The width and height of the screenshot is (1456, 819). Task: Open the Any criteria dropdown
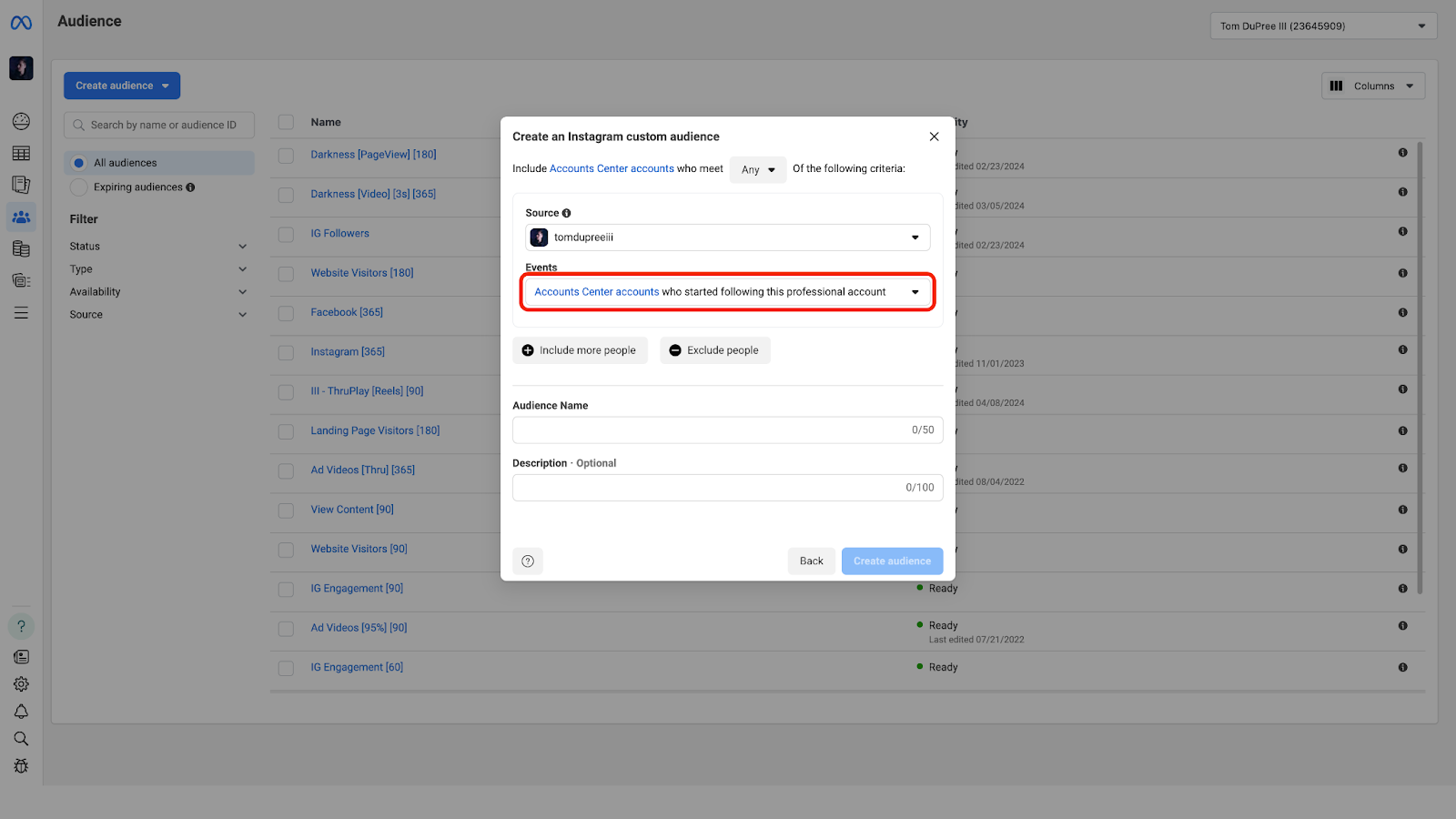click(x=758, y=169)
